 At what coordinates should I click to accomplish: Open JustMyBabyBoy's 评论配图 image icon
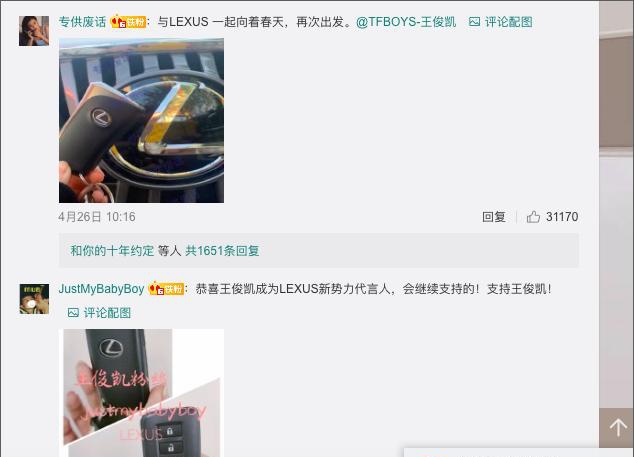coord(73,312)
